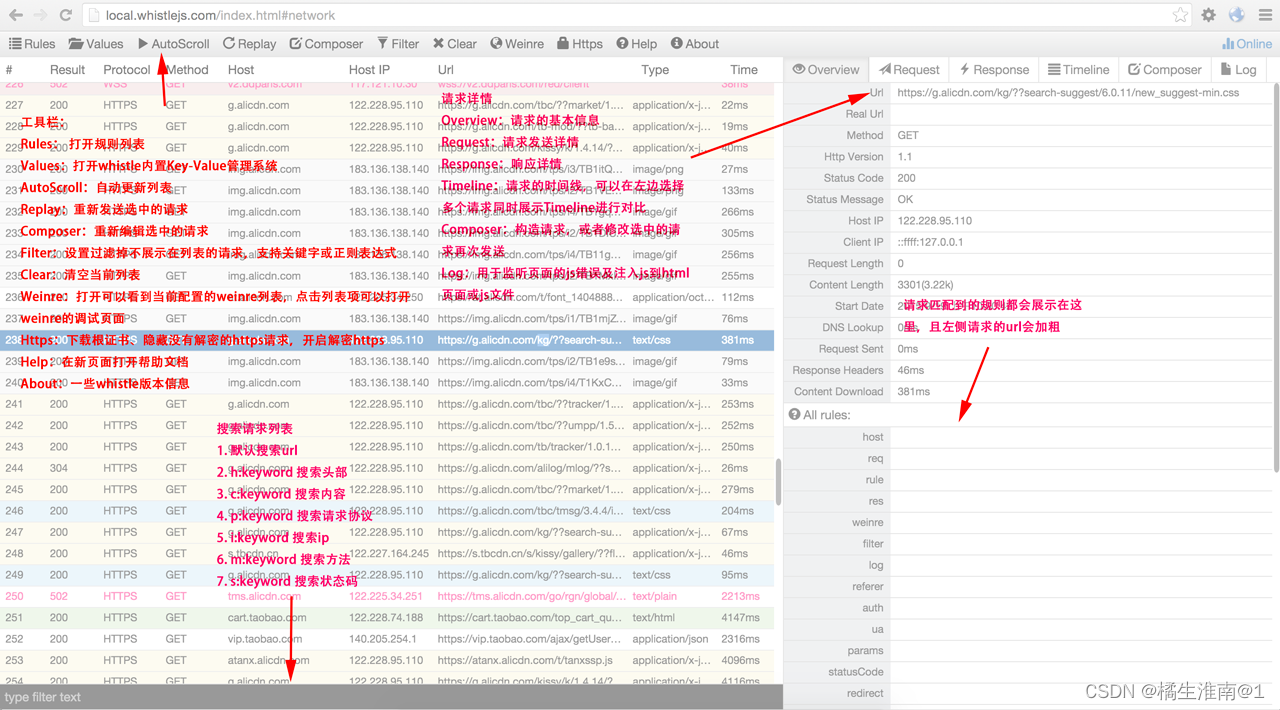Bookmark page with the star icon

tap(1180, 15)
